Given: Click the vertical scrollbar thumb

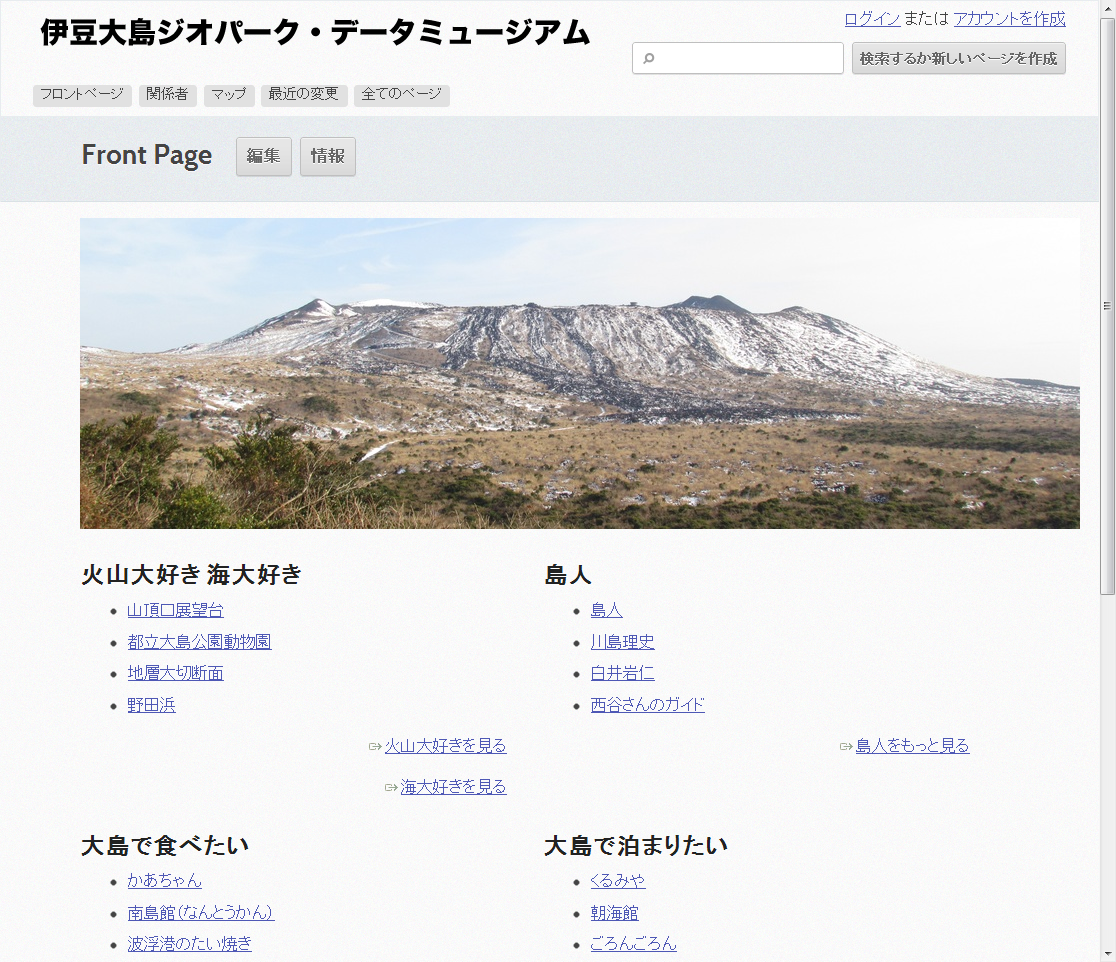Looking at the screenshot, I should point(1107,306).
